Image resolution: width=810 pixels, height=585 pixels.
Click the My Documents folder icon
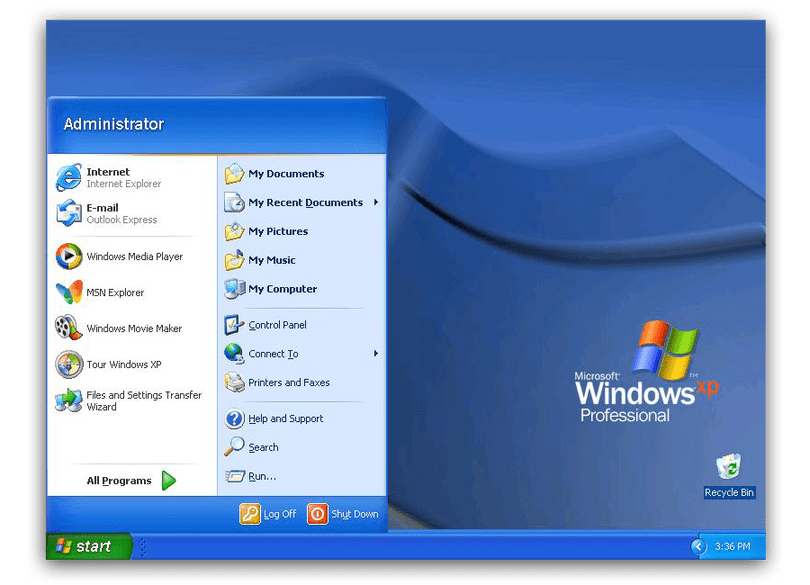[x=235, y=174]
